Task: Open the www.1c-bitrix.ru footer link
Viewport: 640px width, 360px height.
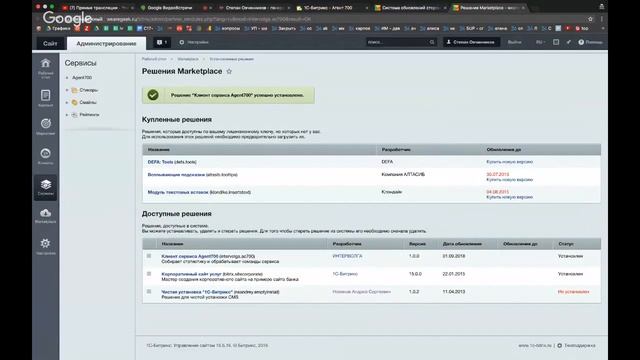Action: 535,345
